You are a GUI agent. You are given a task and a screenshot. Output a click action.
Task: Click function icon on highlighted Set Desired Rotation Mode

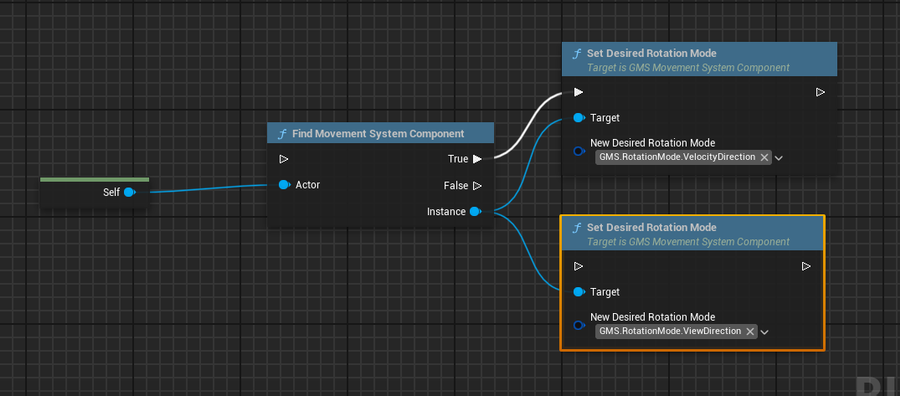coord(576,228)
